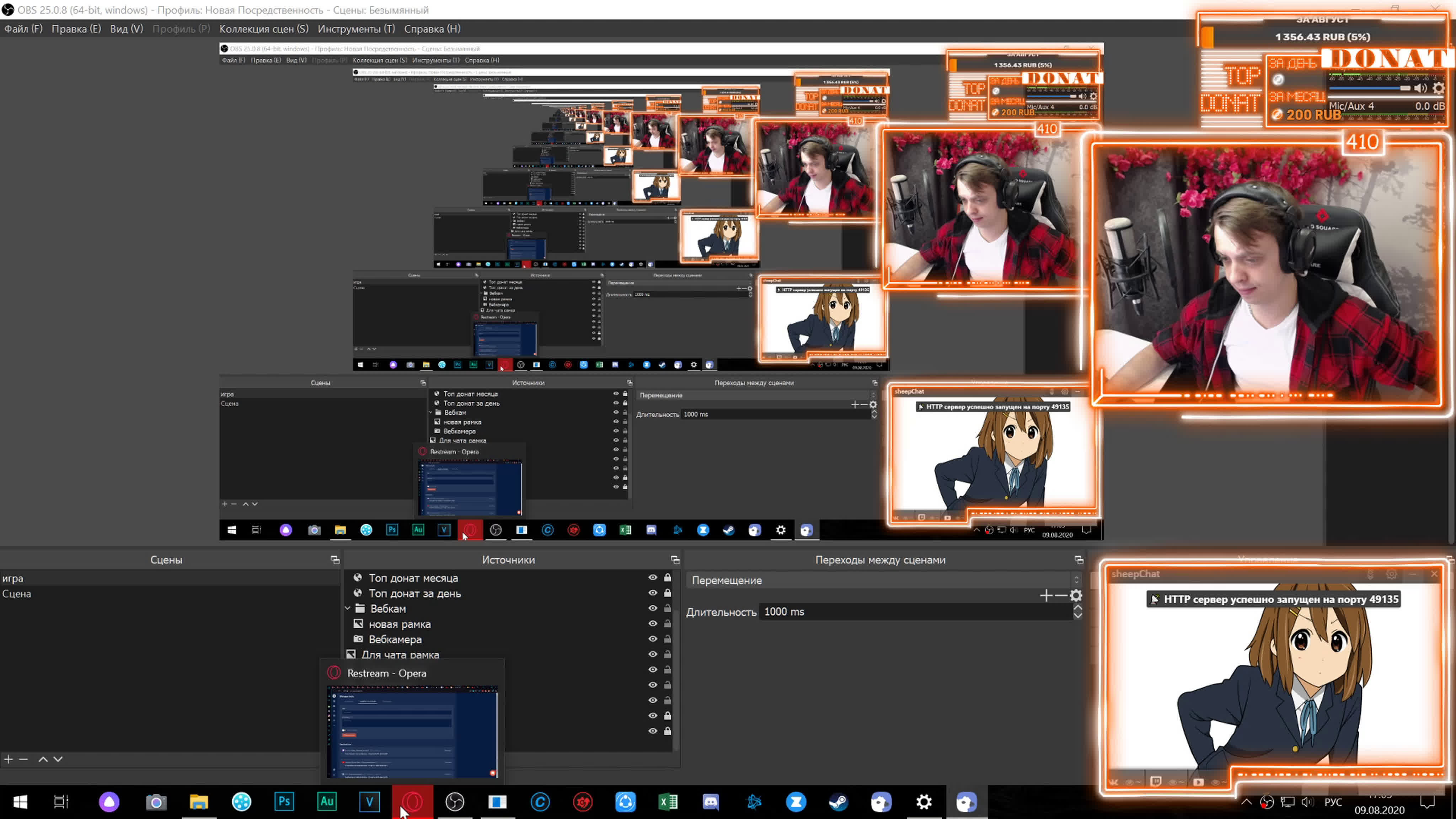The image size is (1456, 819).
Task: Add a new scene with the plus icon
Action: [x=9, y=759]
